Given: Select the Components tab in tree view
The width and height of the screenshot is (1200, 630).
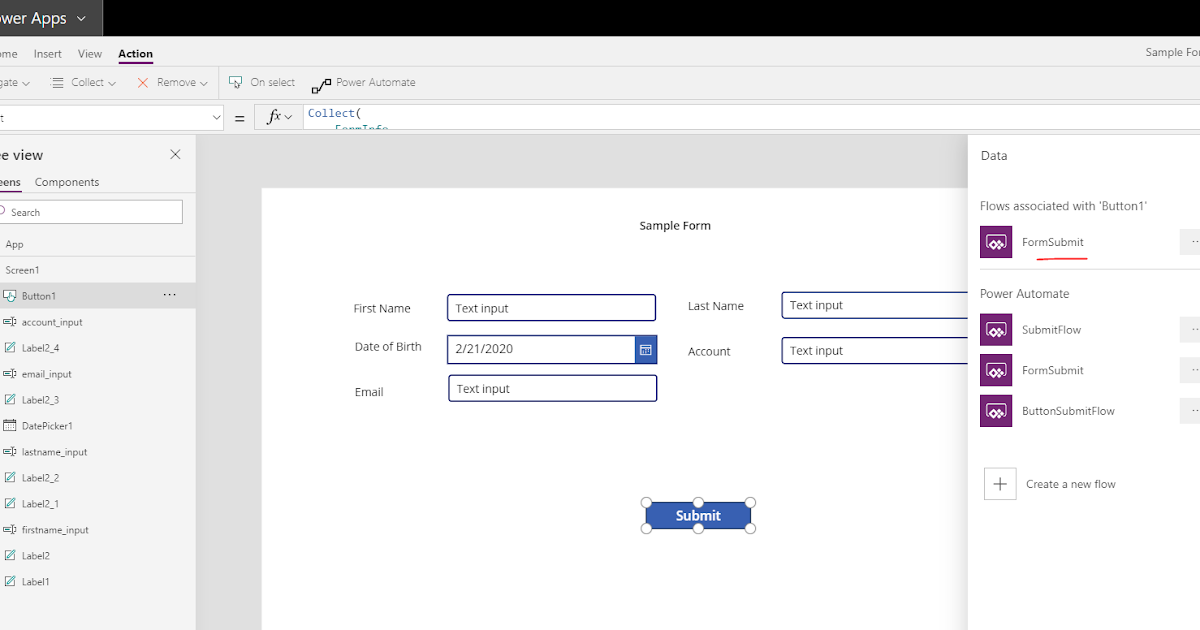Looking at the screenshot, I should pos(66,181).
